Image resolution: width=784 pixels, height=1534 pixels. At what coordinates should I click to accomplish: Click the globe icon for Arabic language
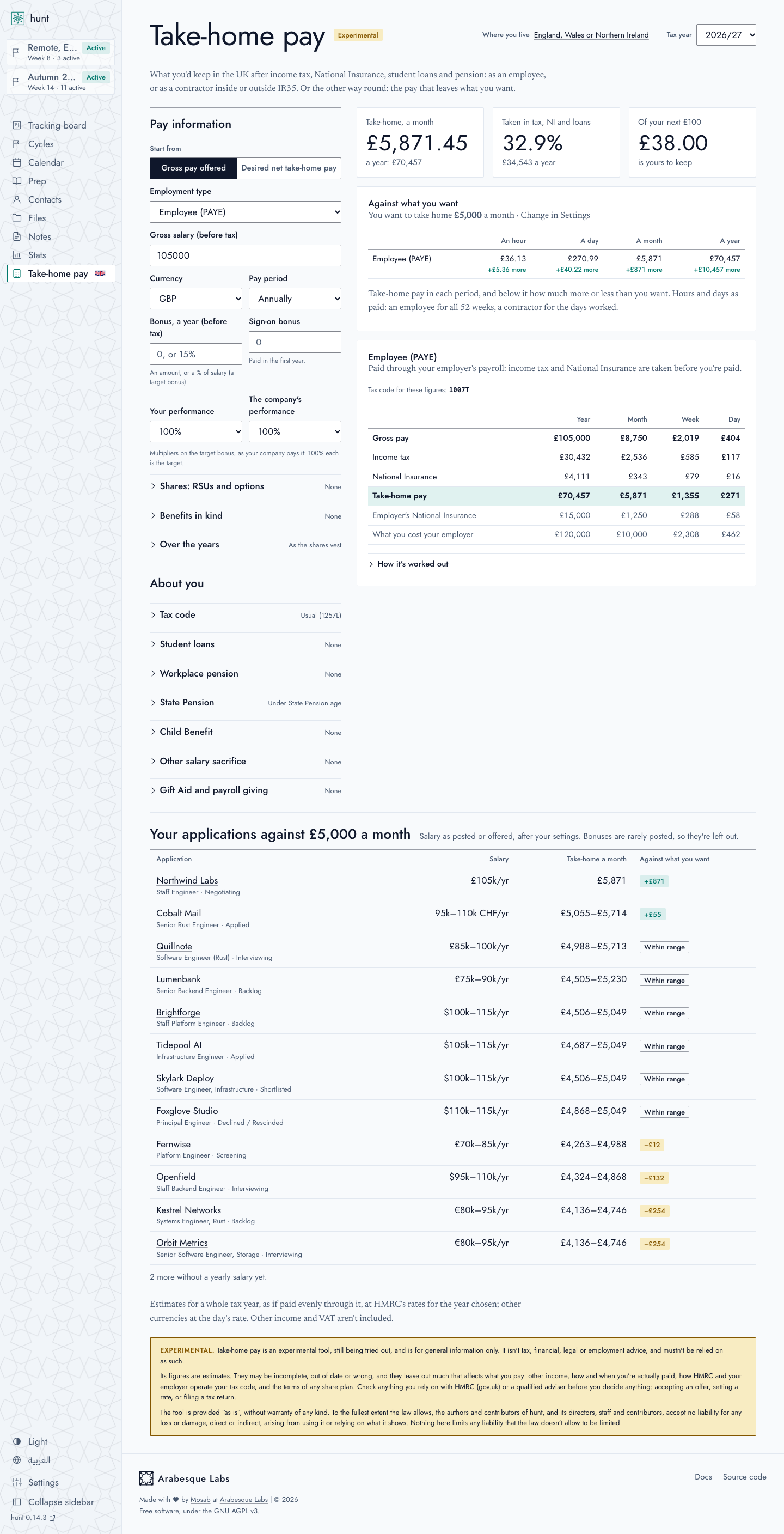[17, 1459]
